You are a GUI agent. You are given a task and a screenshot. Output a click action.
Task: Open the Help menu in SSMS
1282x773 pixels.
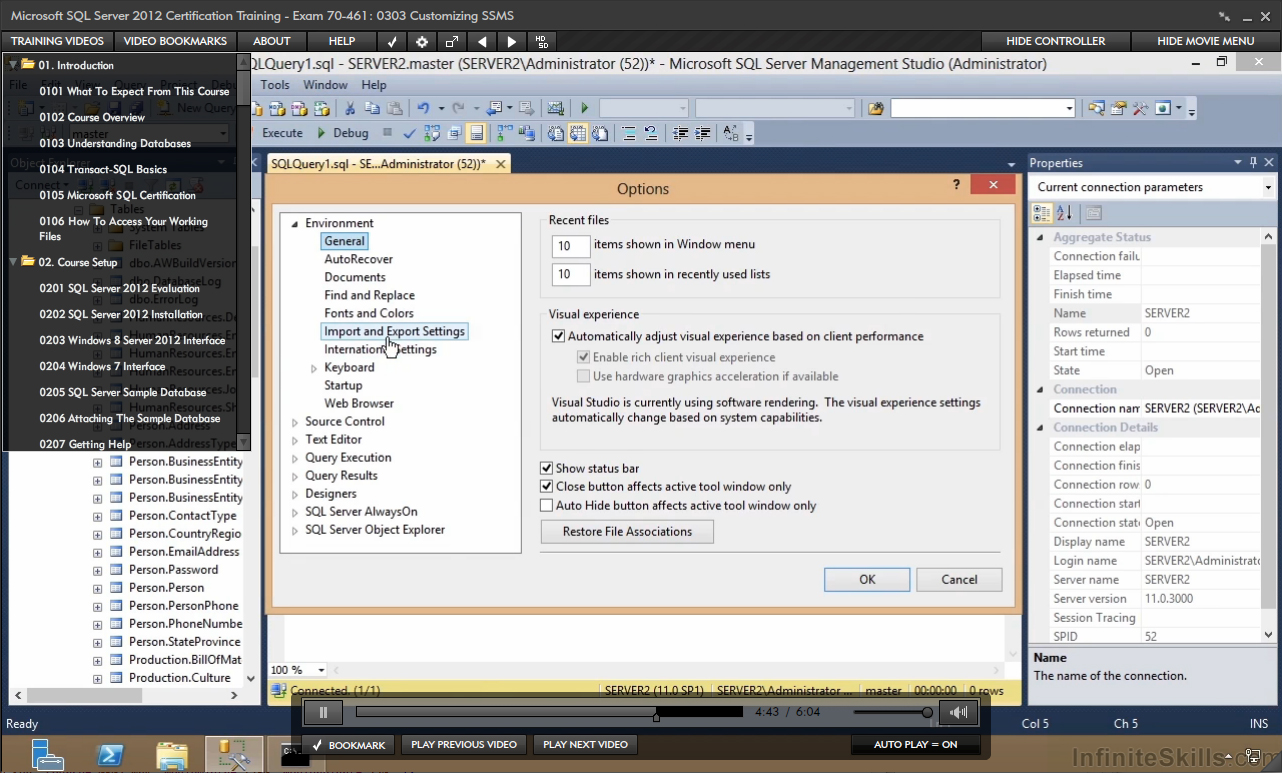click(374, 85)
